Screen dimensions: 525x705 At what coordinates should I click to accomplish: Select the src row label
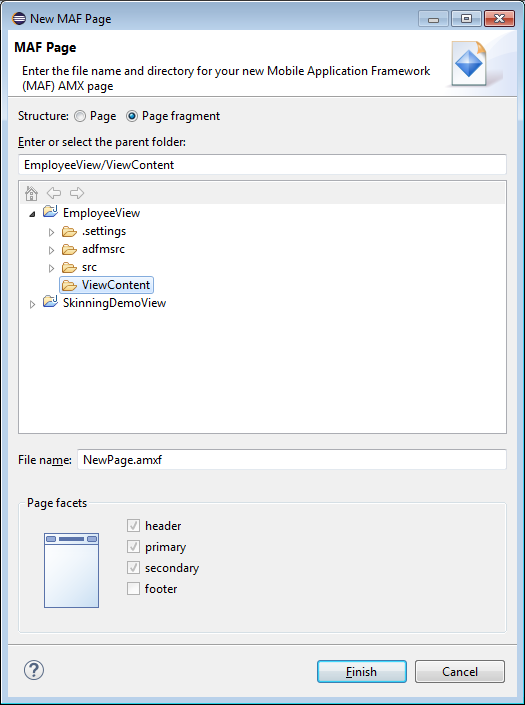(89, 267)
